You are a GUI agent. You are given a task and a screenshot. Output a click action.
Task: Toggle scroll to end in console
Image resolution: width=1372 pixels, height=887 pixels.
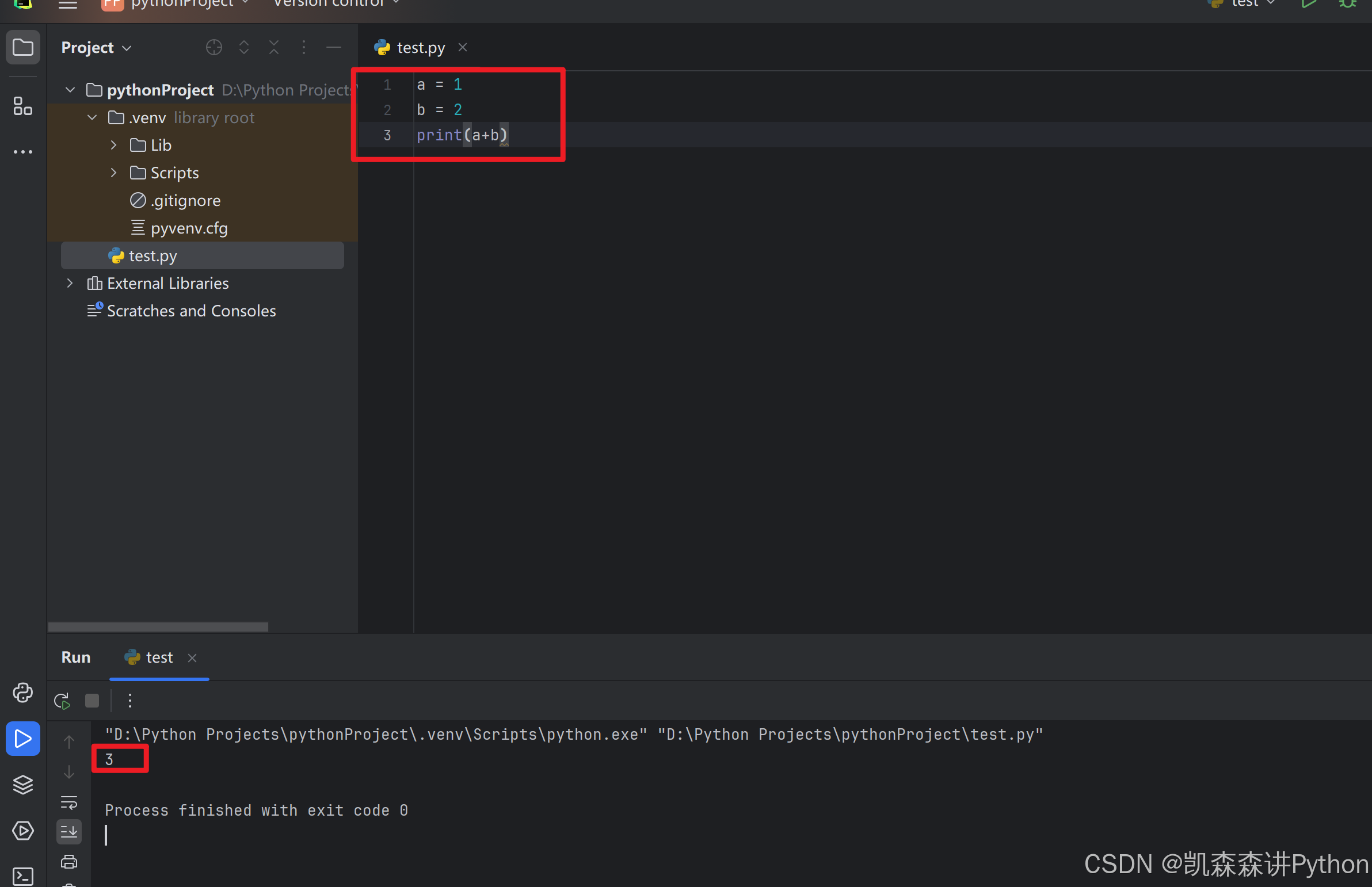coord(69,831)
